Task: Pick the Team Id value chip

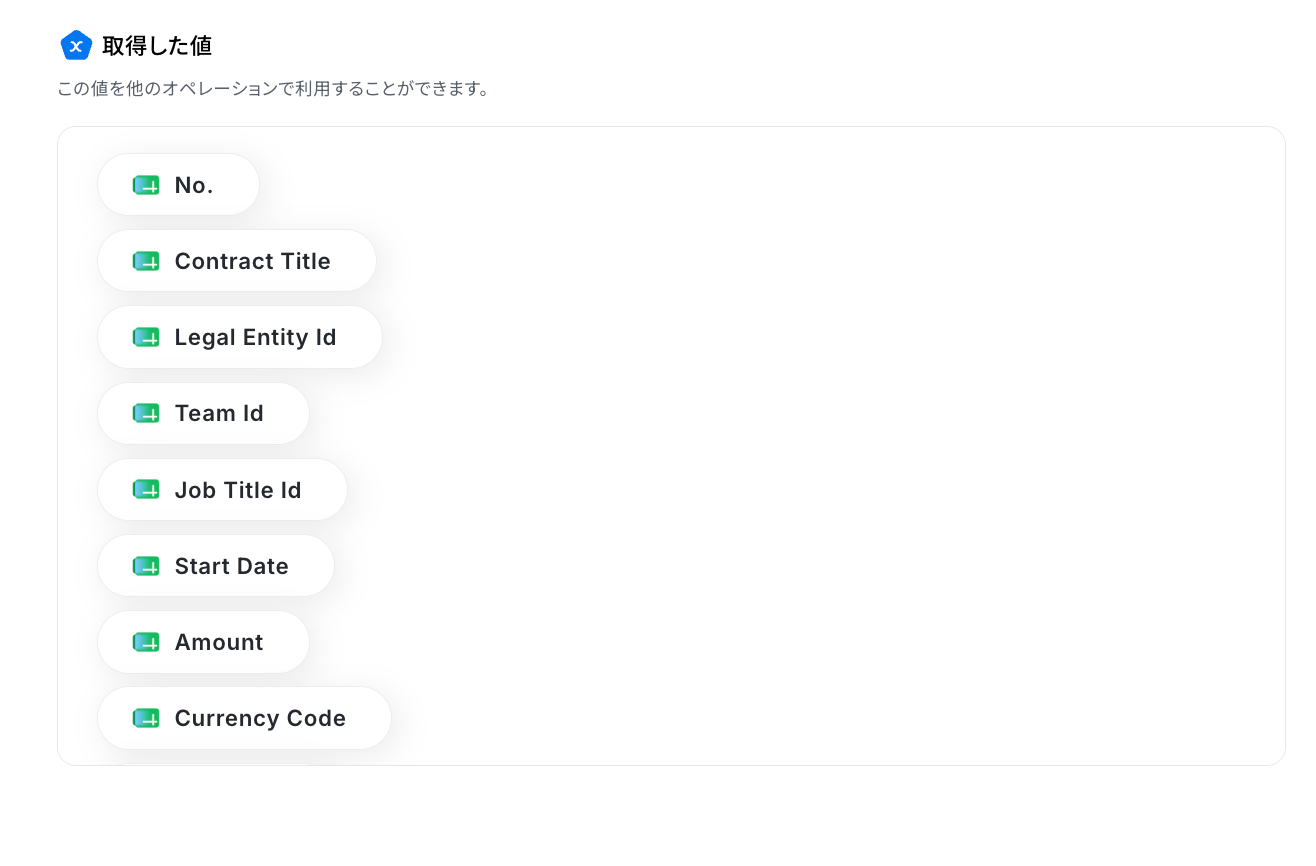Action: [203, 413]
